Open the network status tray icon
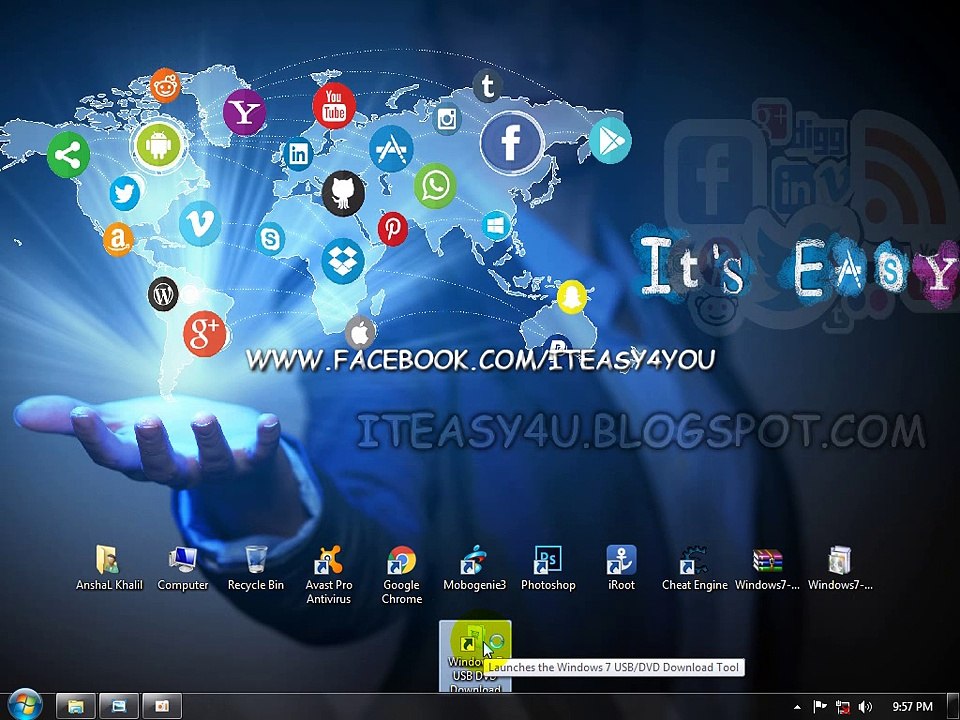Image resolution: width=960 pixels, height=720 pixels. [842, 707]
